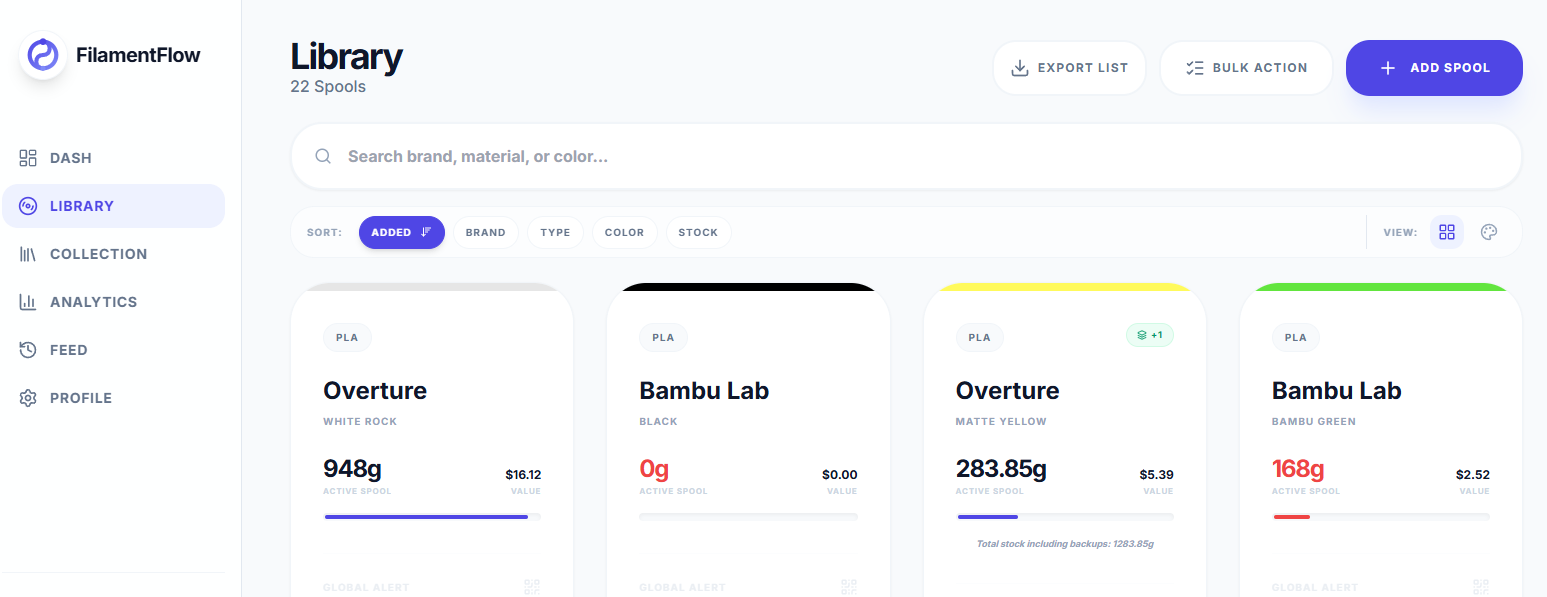Open the Analytics section in sidebar
This screenshot has width=1547, height=597.
[93, 302]
